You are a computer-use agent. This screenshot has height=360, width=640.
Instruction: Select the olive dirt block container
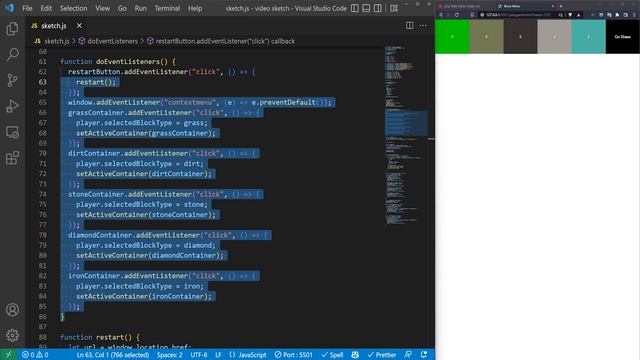487,37
